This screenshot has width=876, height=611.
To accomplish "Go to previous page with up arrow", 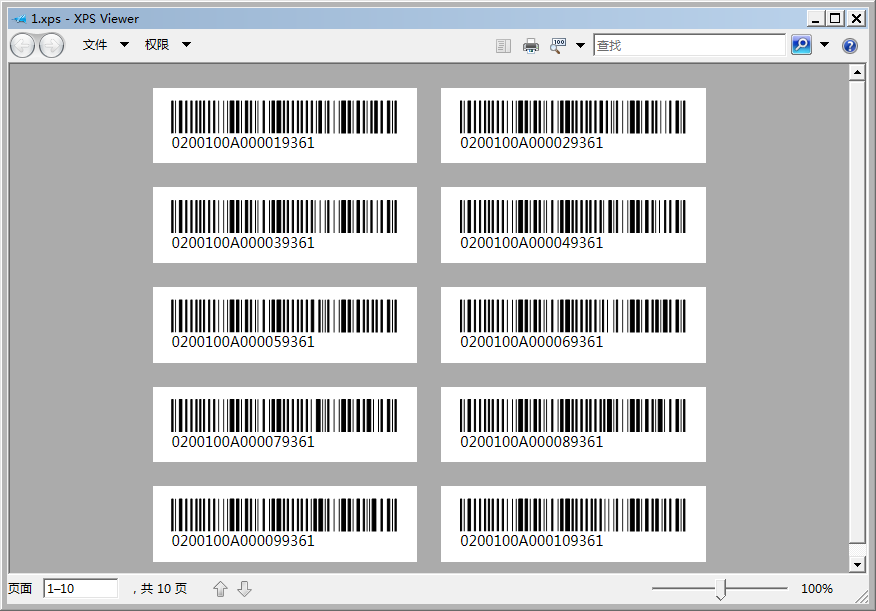I will point(221,589).
